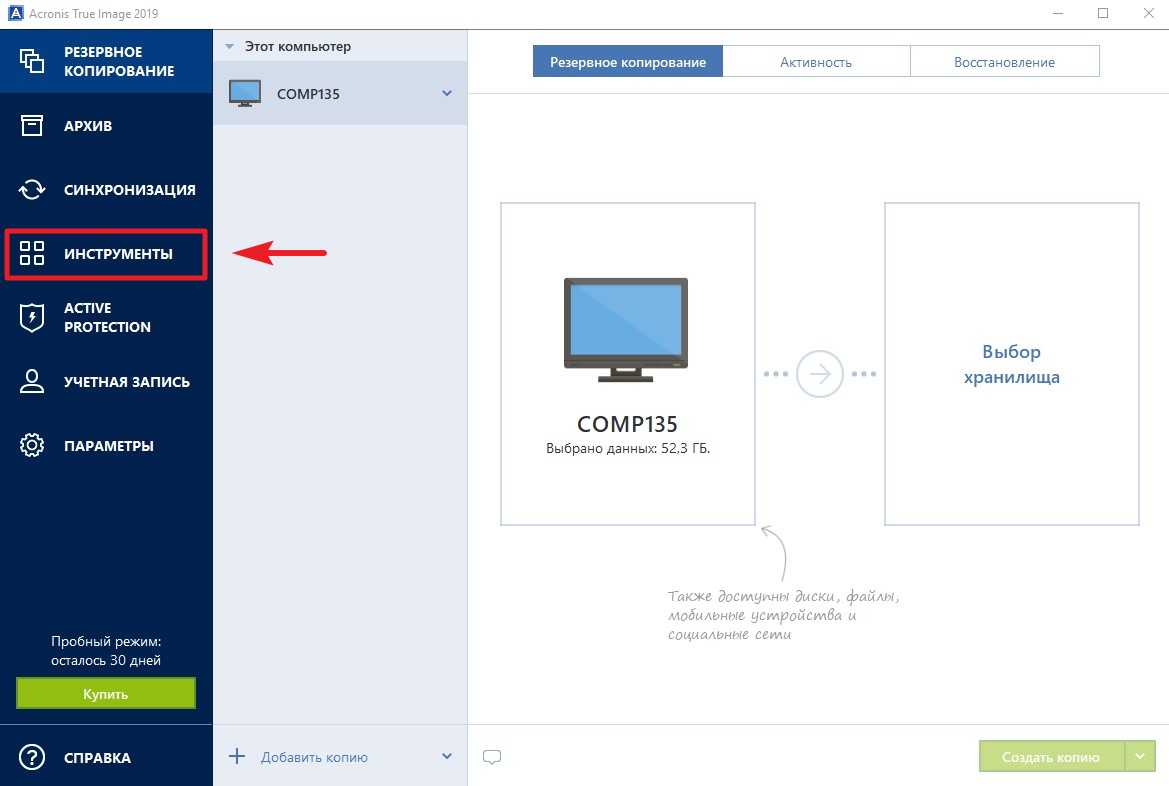Open the Инструменты section label
This screenshot has width=1169, height=786.
(x=118, y=254)
